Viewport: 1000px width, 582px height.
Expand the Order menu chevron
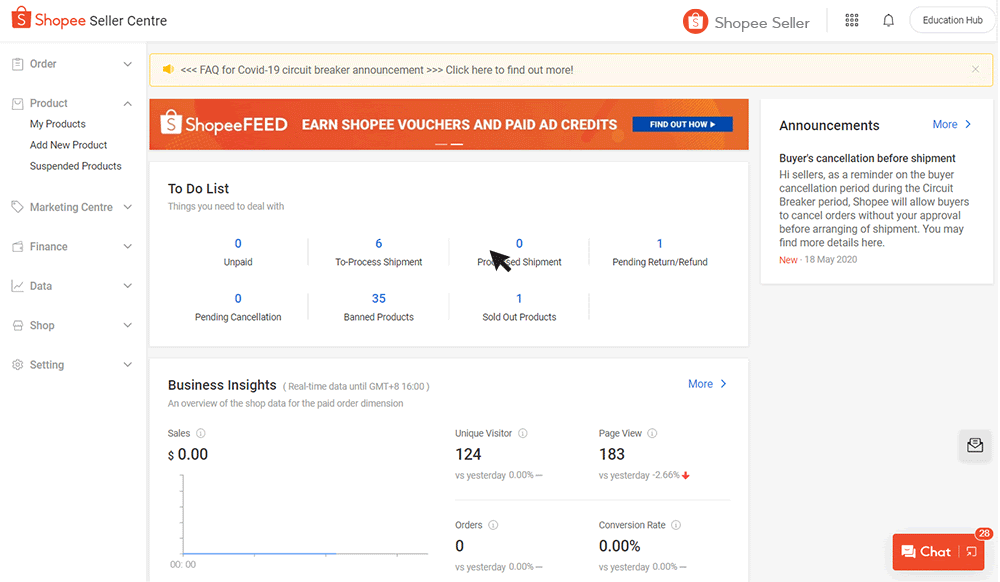pyautogui.click(x=128, y=64)
